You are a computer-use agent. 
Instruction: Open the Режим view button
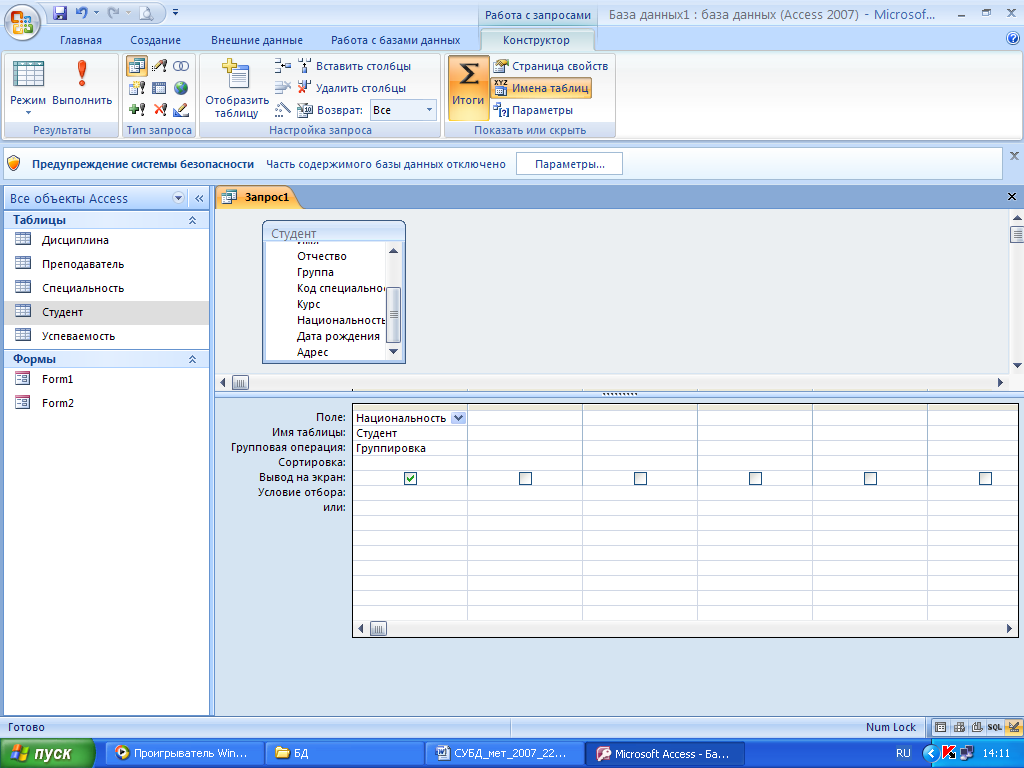28,88
